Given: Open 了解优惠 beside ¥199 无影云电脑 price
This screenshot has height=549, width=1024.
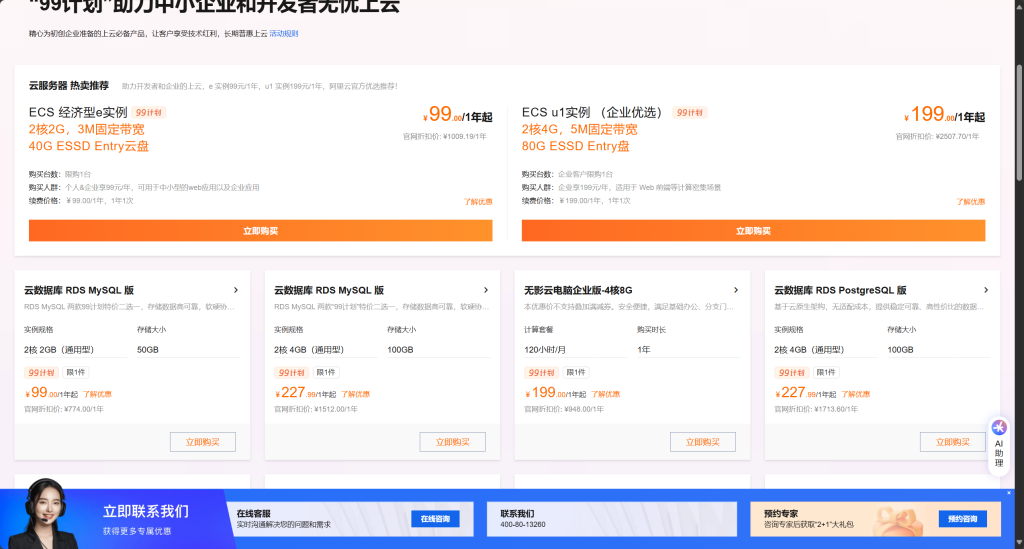Looking at the screenshot, I should click(605, 394).
